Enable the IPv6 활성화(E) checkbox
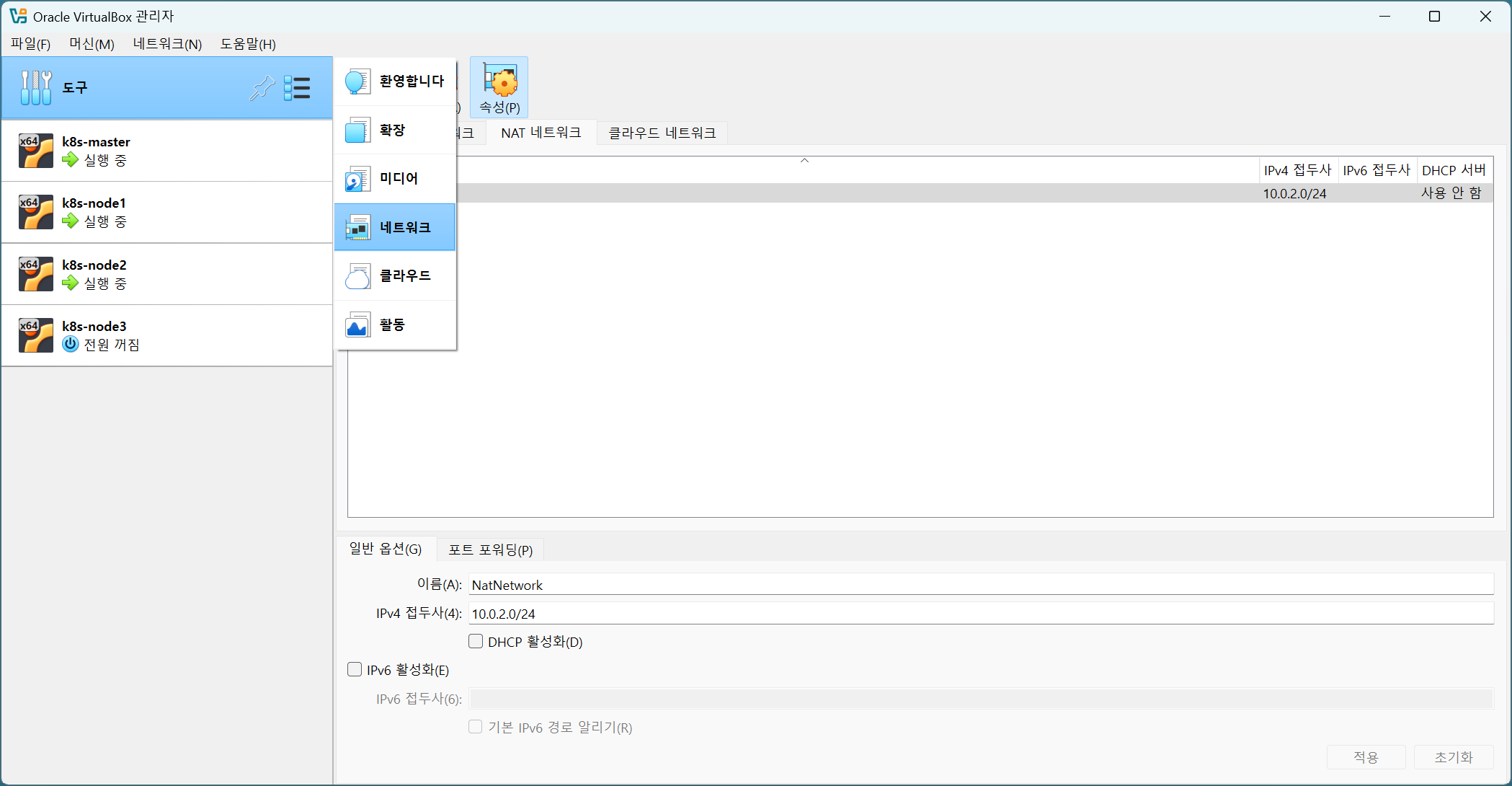 [355, 669]
